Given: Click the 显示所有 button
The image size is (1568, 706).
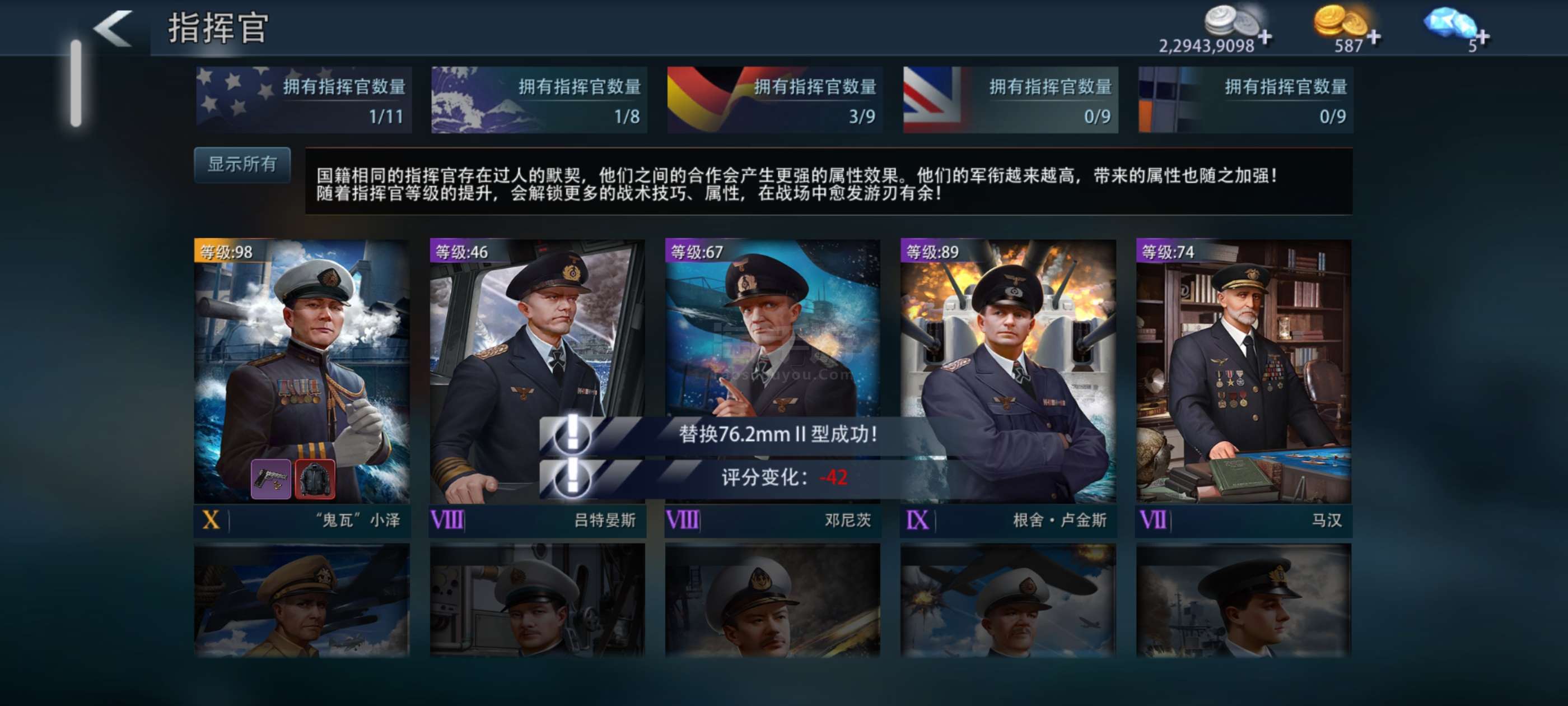Looking at the screenshot, I should (x=242, y=165).
